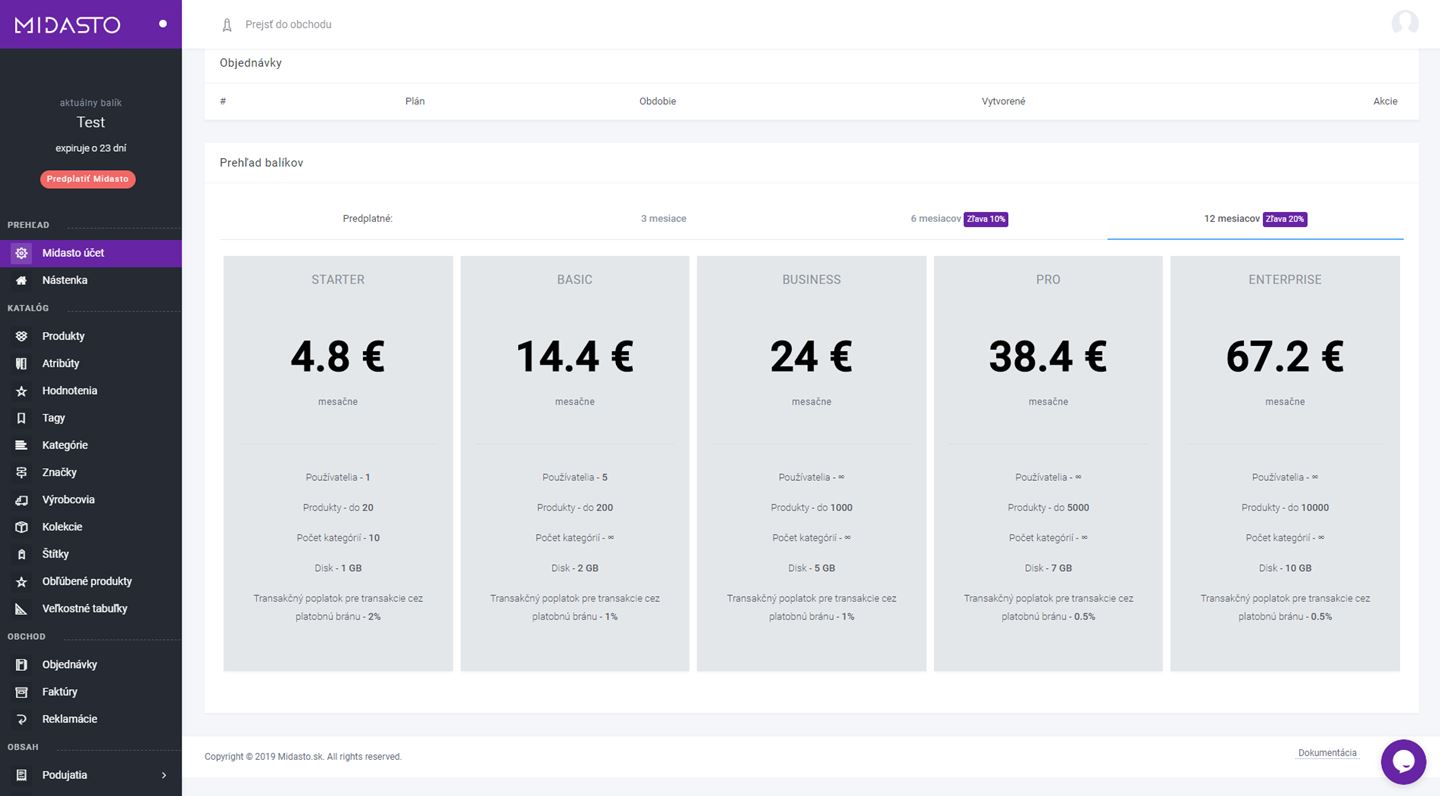Click the Zľava 10% badge
This screenshot has height=796, width=1440.
pyautogui.click(x=986, y=219)
